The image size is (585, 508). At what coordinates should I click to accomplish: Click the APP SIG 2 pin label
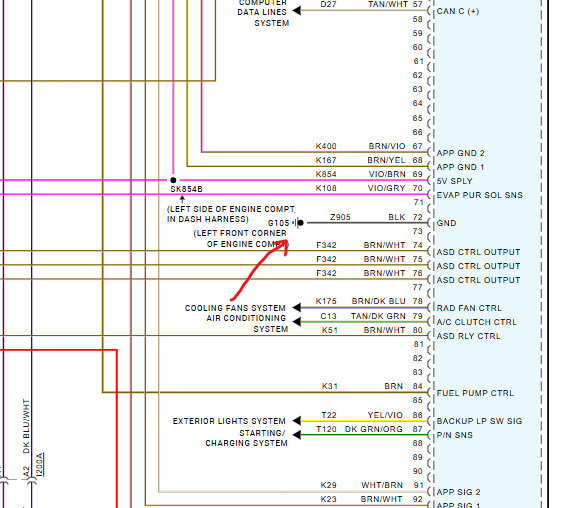click(x=458, y=492)
